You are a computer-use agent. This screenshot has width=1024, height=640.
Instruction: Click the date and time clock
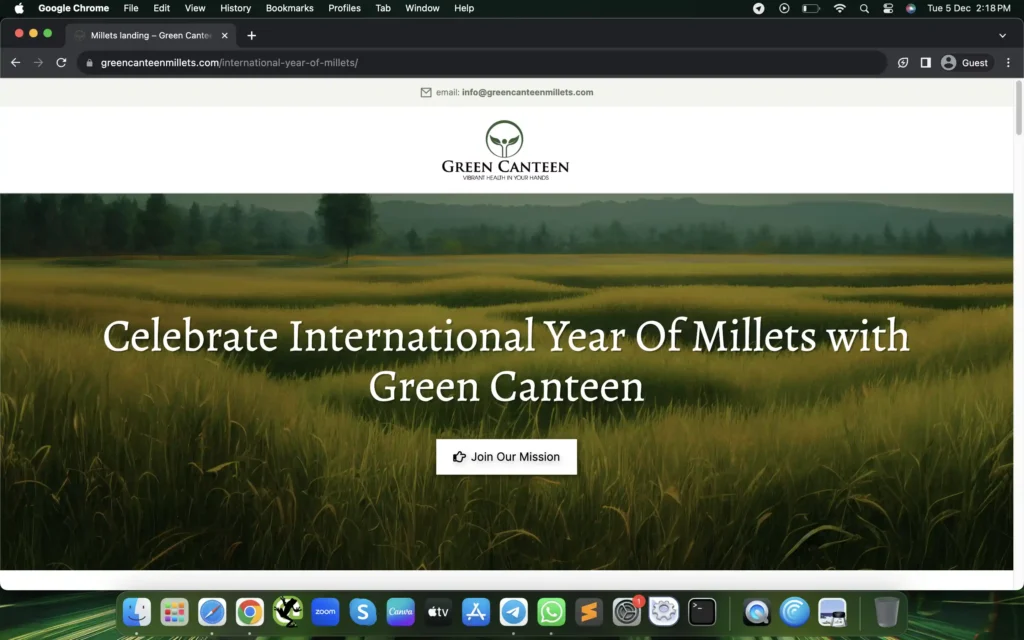click(x=968, y=8)
